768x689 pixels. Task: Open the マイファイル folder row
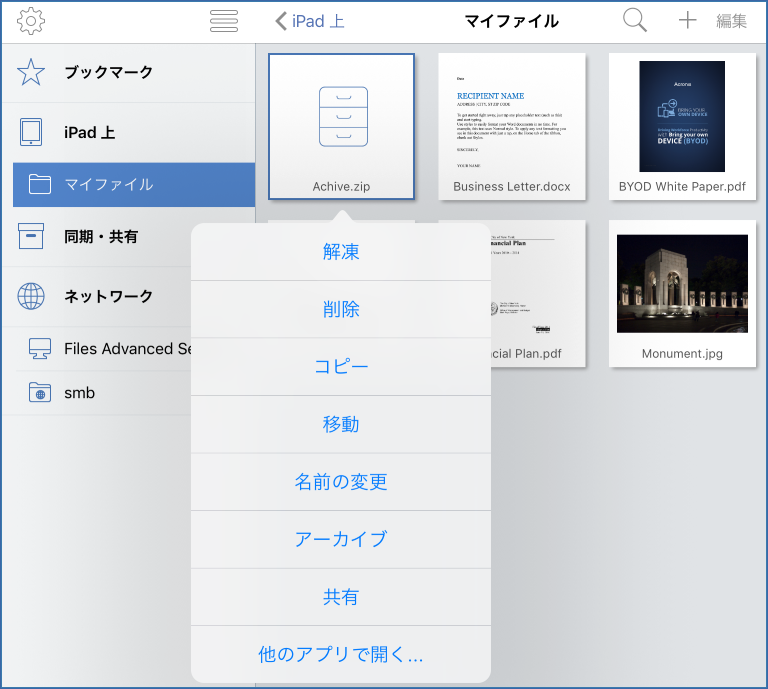click(x=134, y=185)
